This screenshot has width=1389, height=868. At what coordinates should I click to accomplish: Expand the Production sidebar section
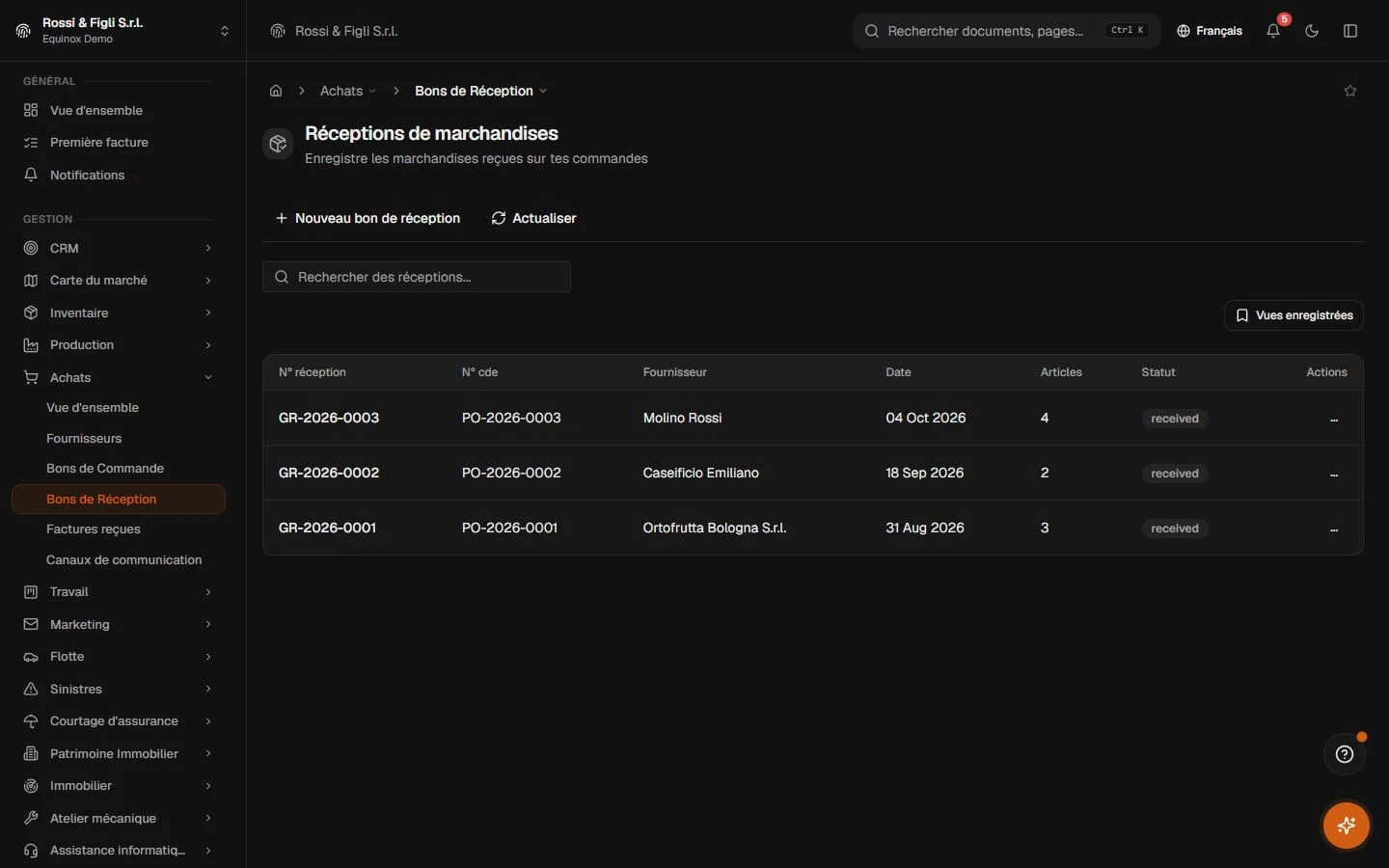[118, 345]
